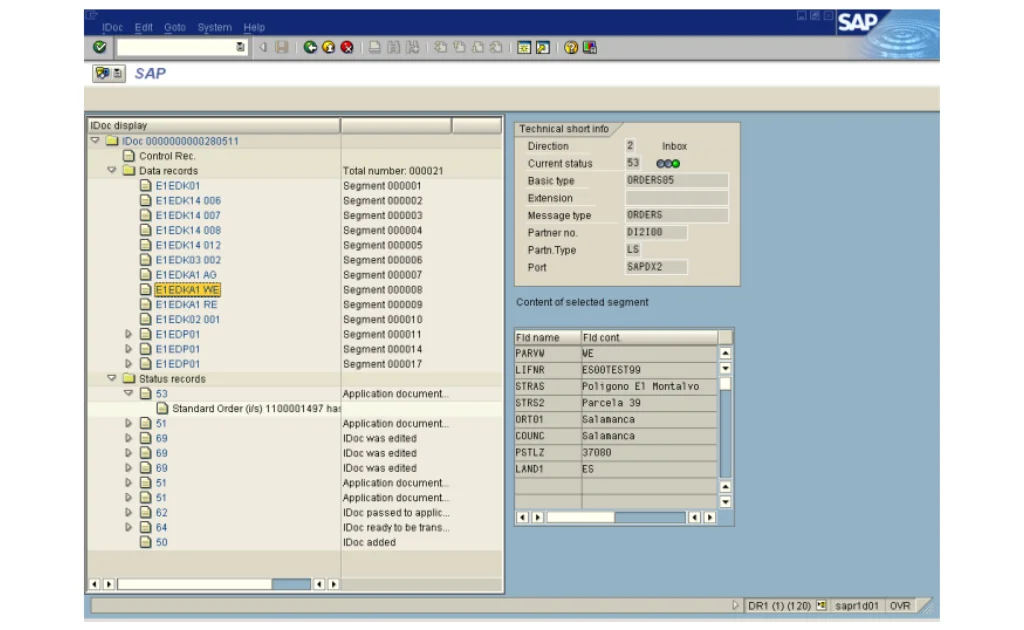Click the application toolbar button beside SAP title
The image size is (1024, 630).
108,73
